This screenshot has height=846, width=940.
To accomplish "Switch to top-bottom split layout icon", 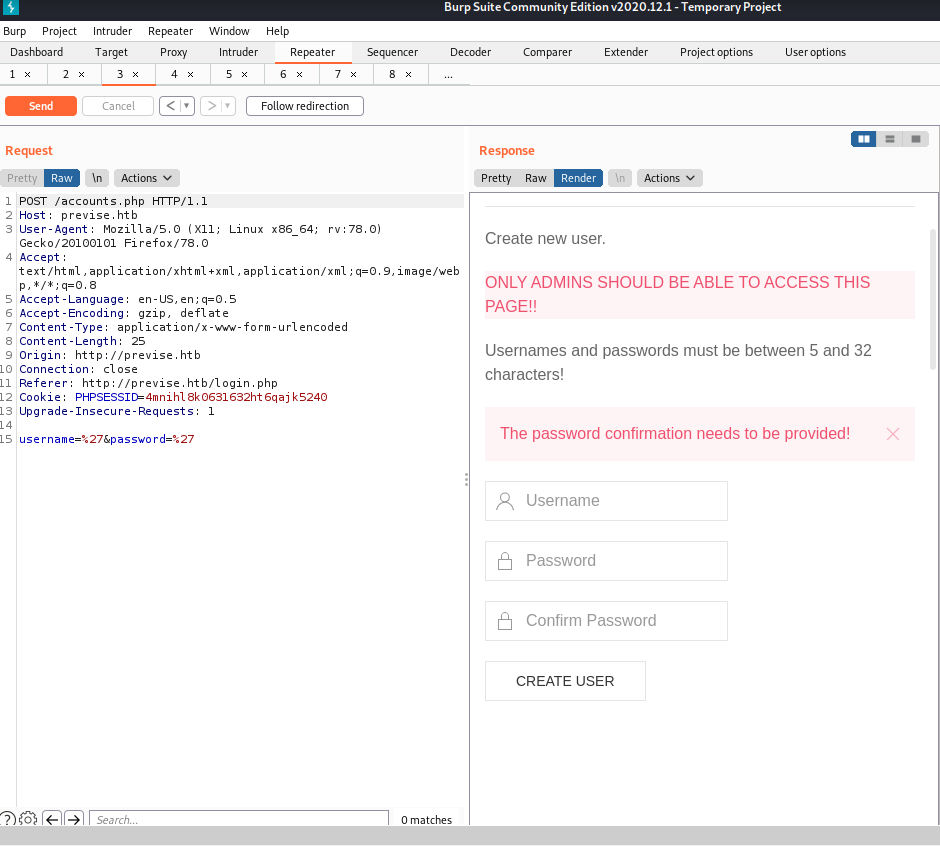I will [x=890, y=139].
